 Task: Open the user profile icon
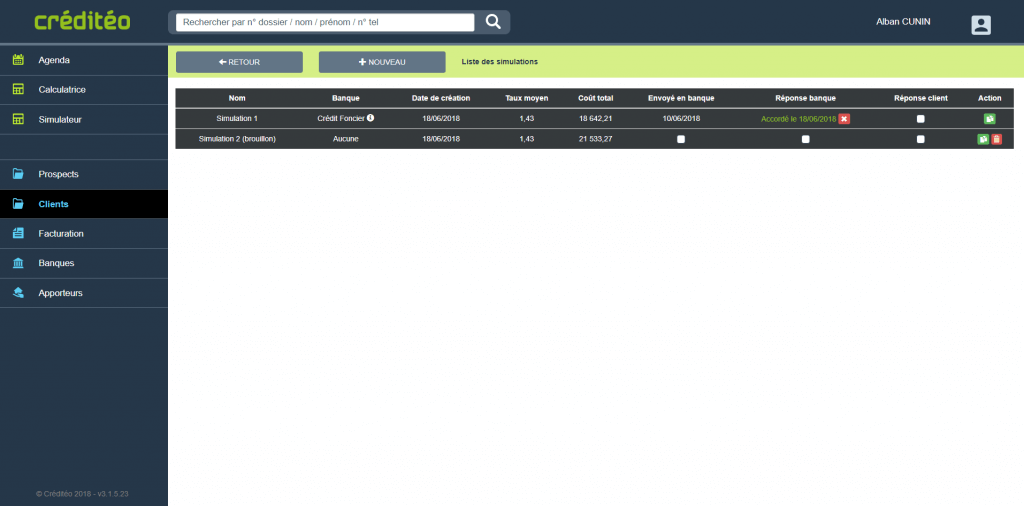[x=981, y=25]
